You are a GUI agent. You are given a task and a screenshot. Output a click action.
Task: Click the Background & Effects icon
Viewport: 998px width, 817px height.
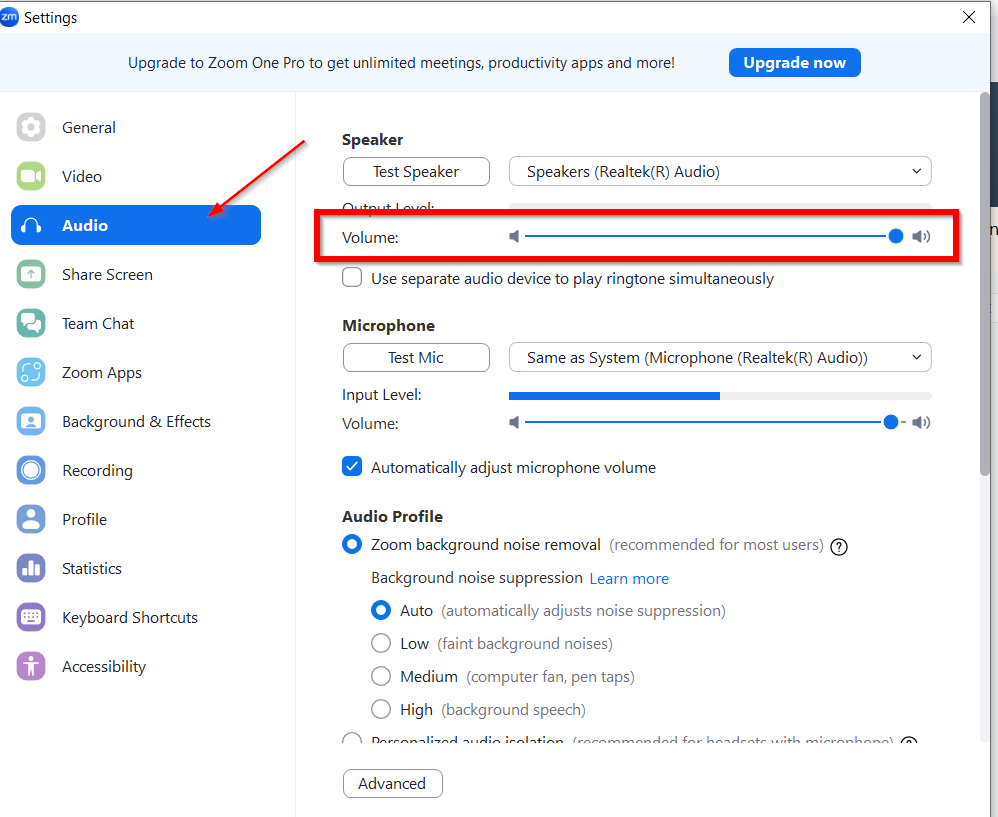[x=32, y=421]
